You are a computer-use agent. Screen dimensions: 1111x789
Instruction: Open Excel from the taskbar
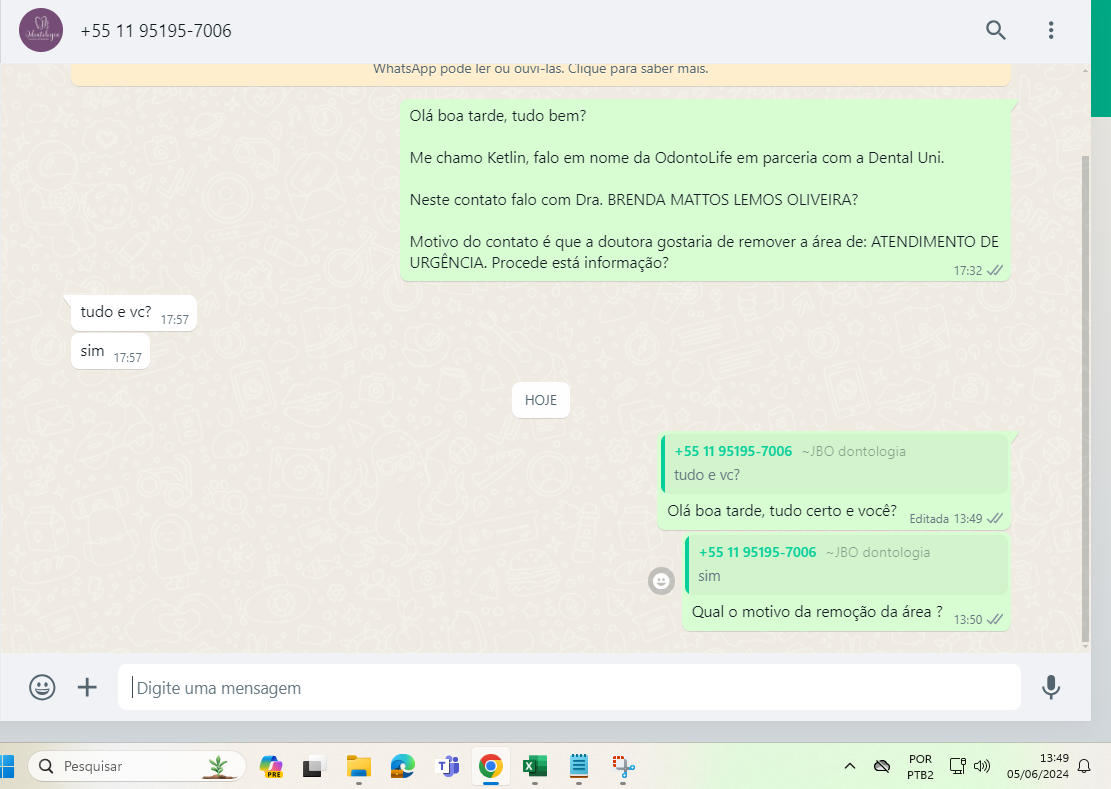535,766
